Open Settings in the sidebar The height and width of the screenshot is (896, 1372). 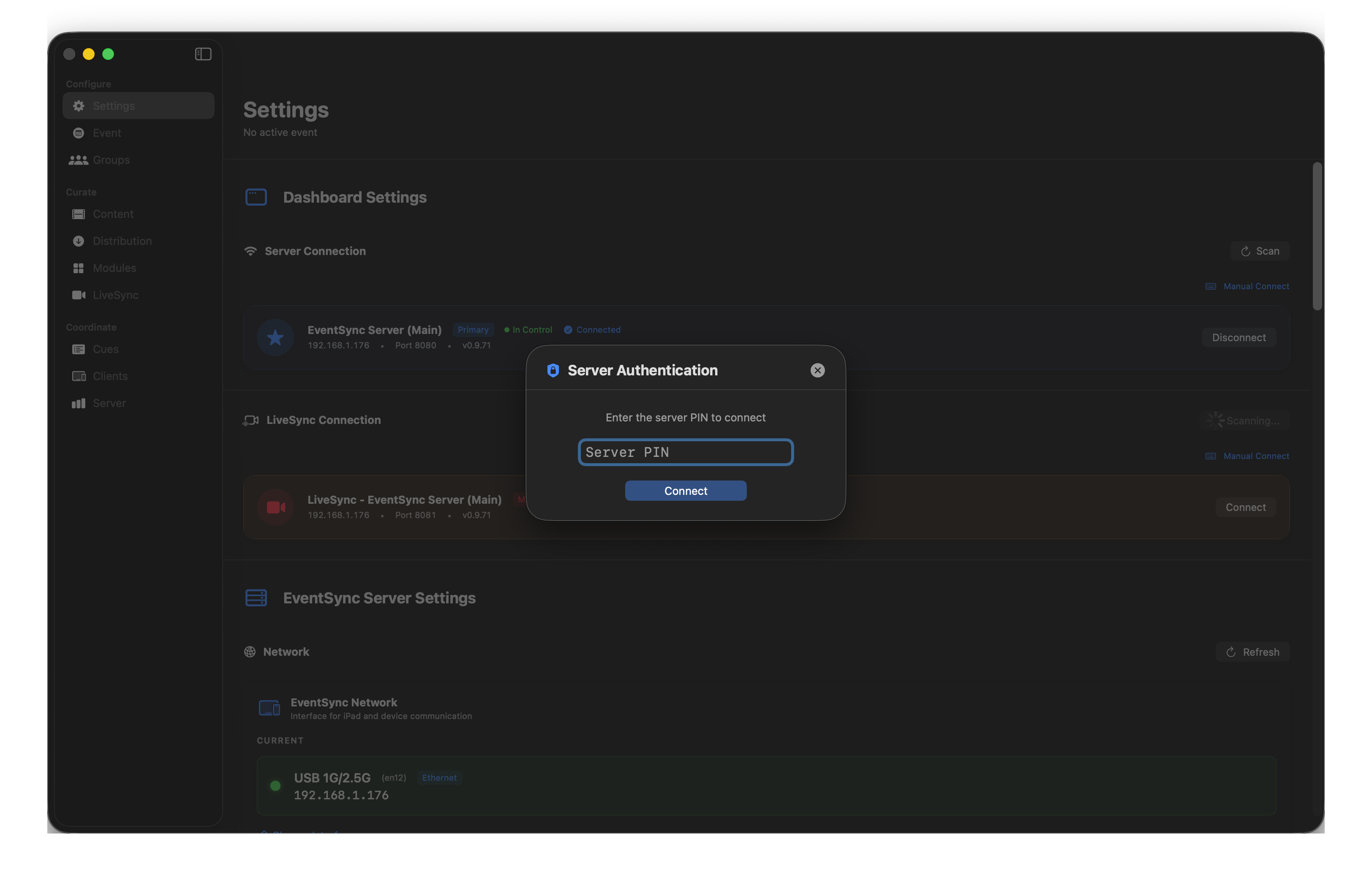pyautogui.click(x=139, y=106)
